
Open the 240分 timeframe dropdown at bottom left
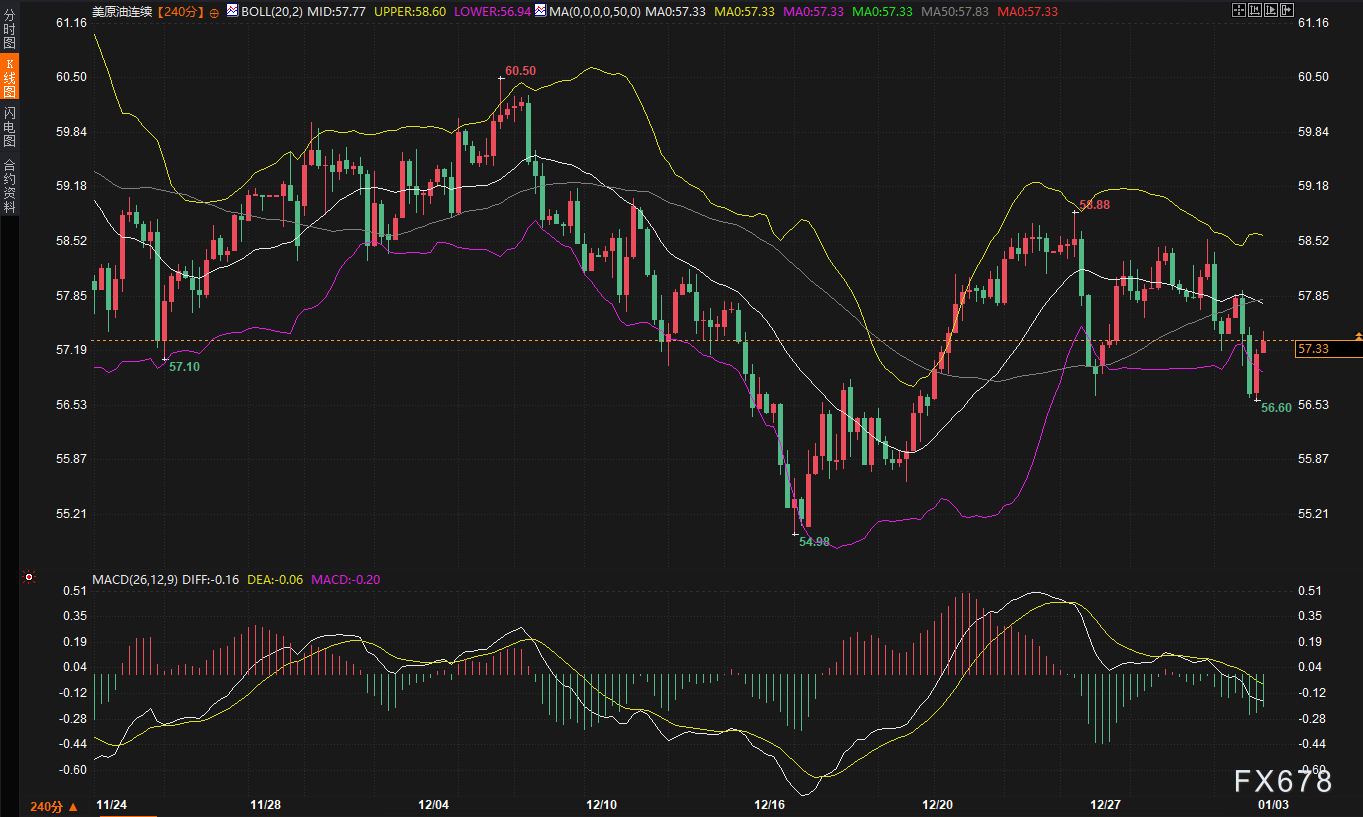coord(53,806)
